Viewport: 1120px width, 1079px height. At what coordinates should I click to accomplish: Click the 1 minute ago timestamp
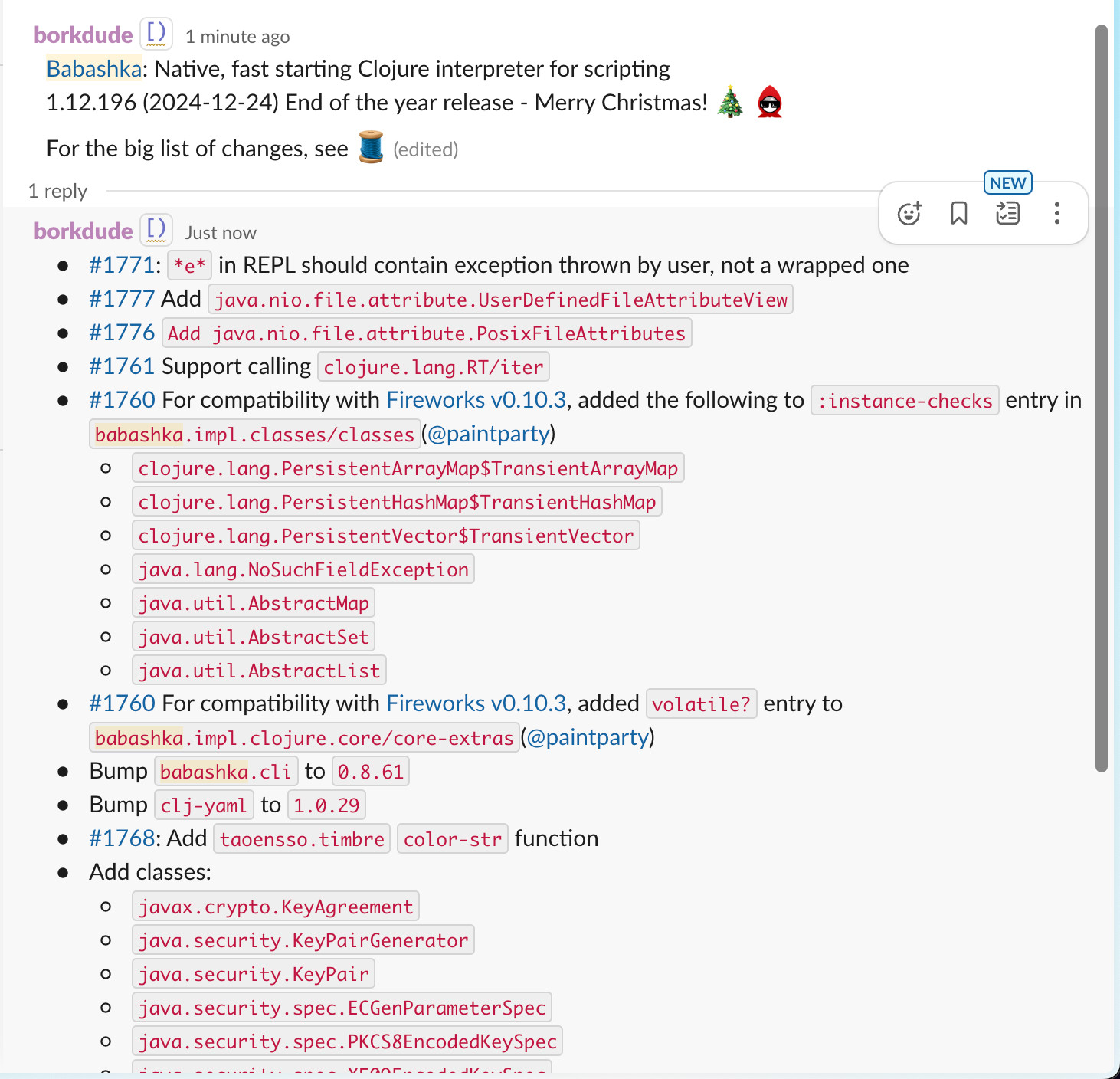click(237, 37)
